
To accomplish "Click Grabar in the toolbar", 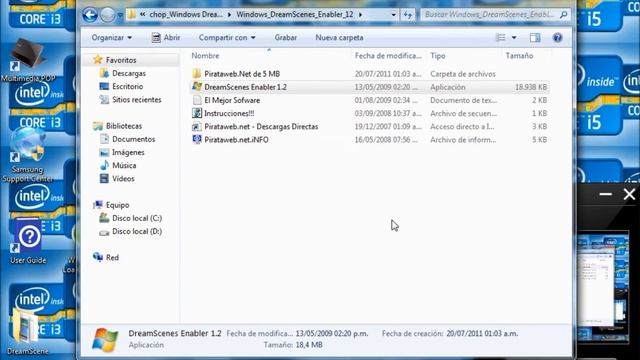I will coord(286,38).
